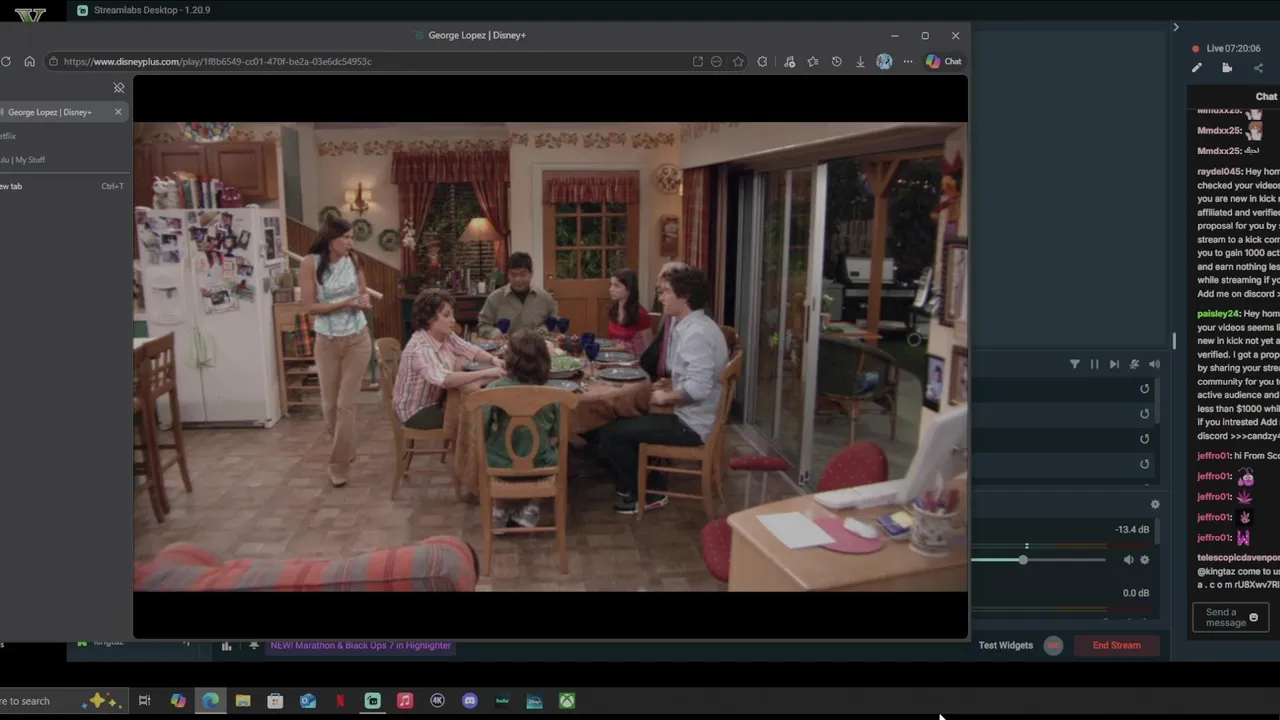Click the filter funnel icon in Streamlabs
The width and height of the screenshot is (1280, 720).
1074,364
